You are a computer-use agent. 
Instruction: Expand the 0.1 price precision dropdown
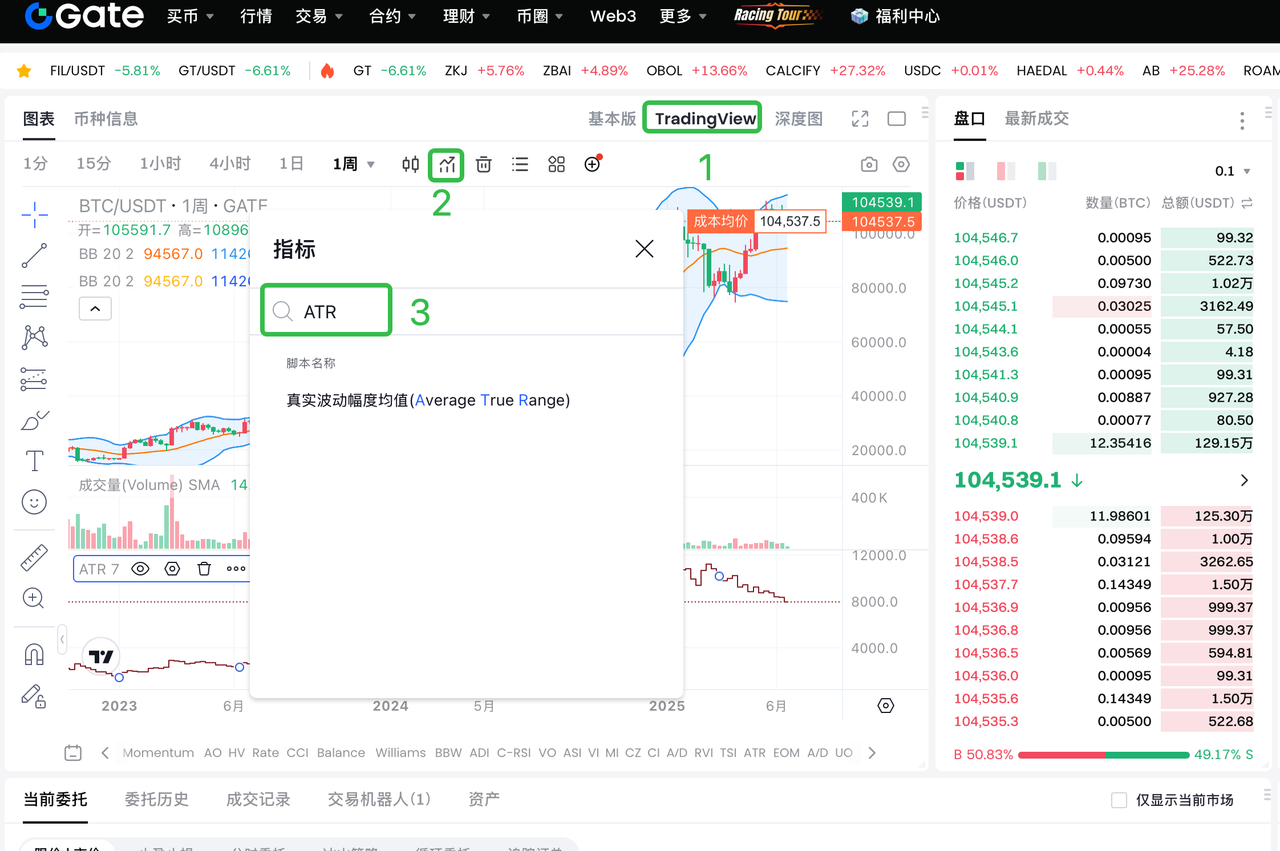tap(1232, 171)
